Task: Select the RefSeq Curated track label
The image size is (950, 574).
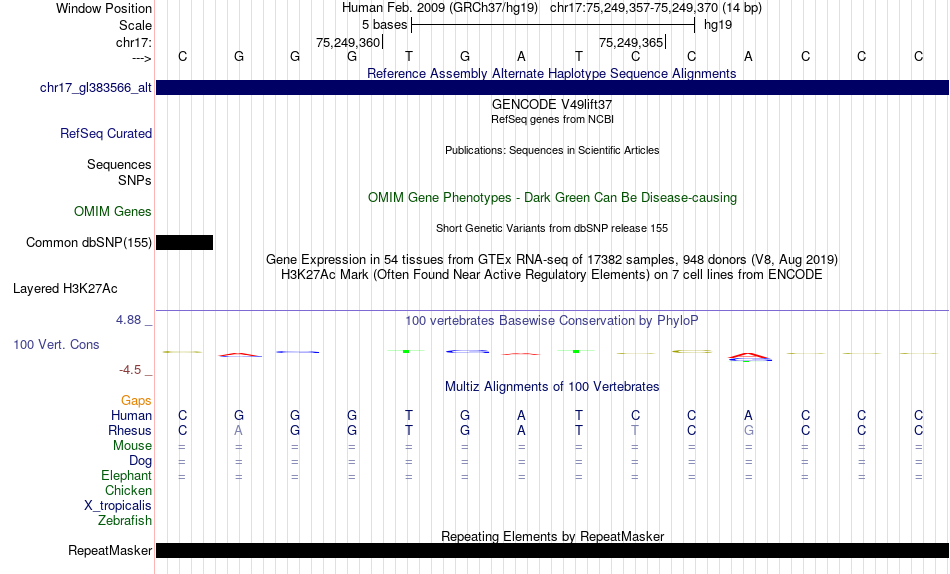Action: [x=106, y=133]
